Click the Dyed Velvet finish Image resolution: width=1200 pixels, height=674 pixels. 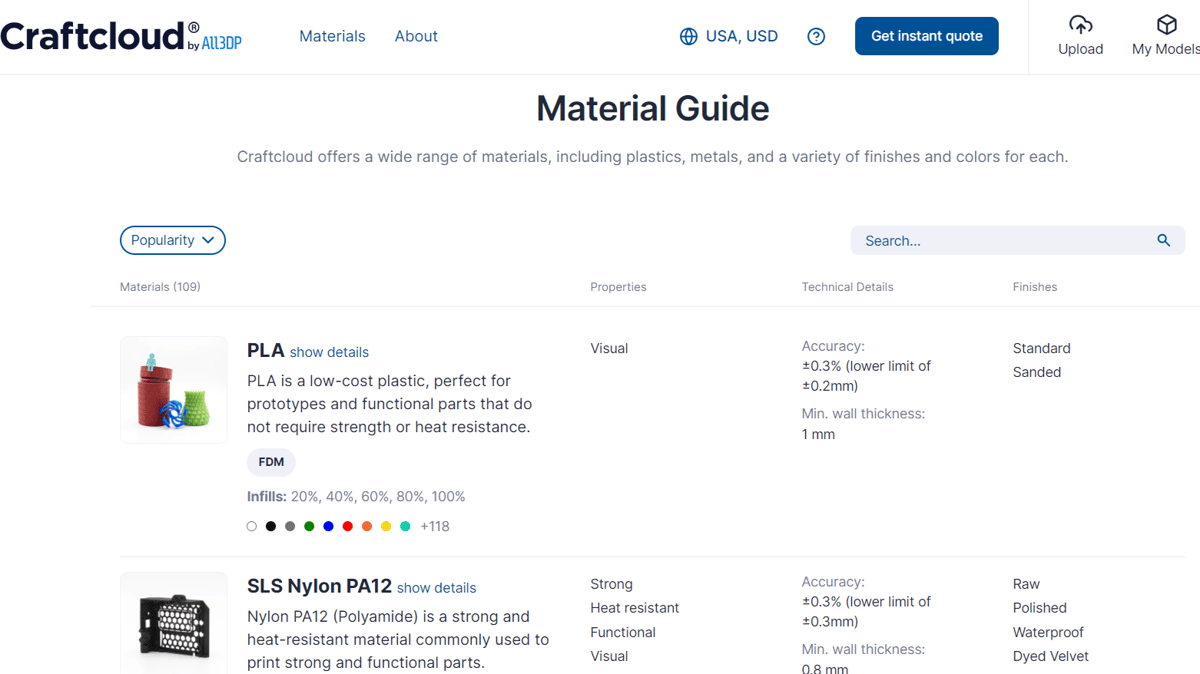pos(1051,656)
